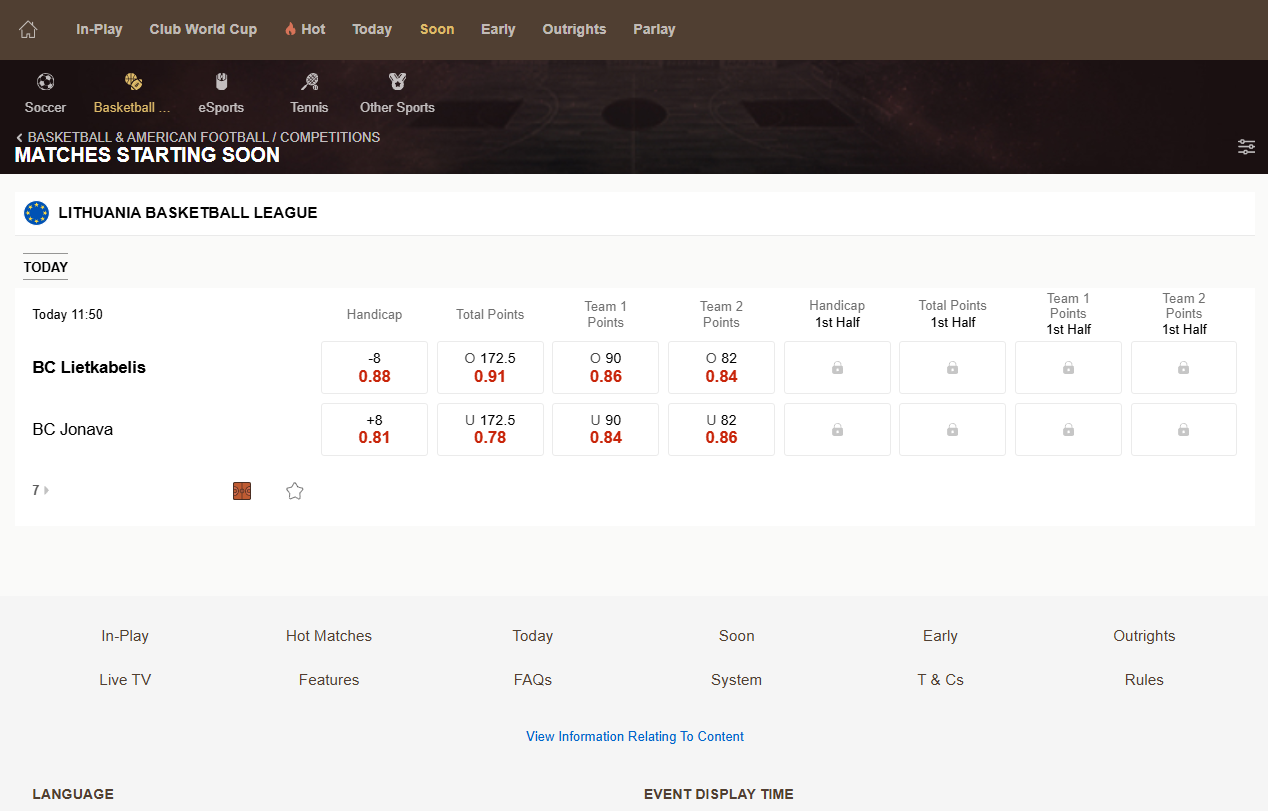Add match to favorites with star icon
Screen dimensions: 1268x811
pos(294,491)
